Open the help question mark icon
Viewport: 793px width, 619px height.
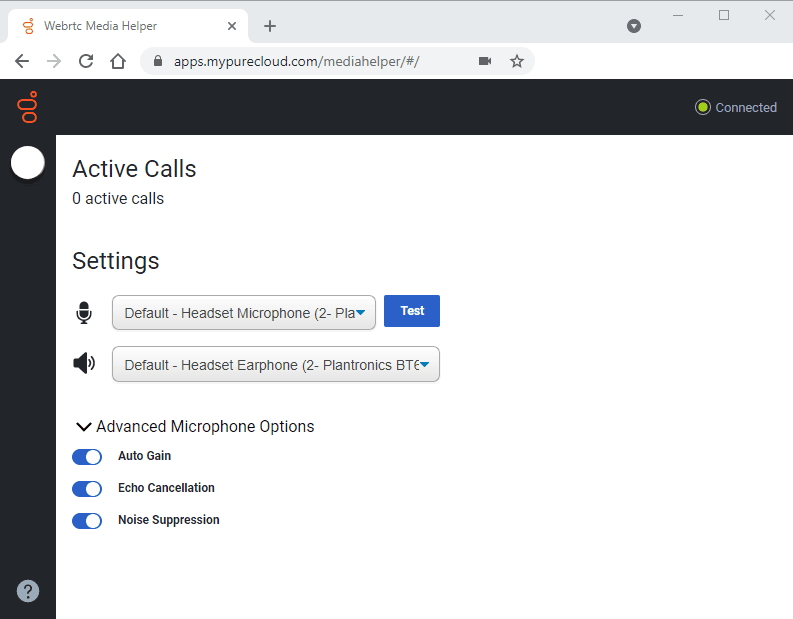pyautogui.click(x=28, y=591)
